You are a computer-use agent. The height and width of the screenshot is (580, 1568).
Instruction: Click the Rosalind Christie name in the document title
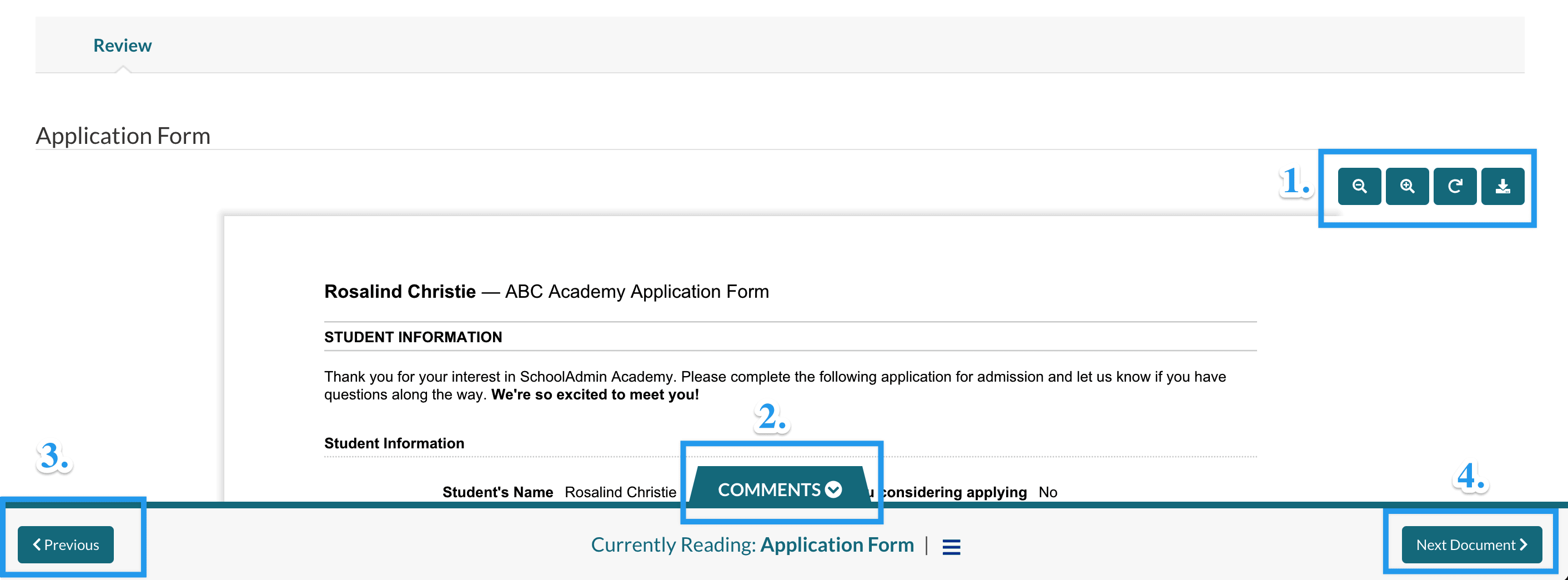399,292
